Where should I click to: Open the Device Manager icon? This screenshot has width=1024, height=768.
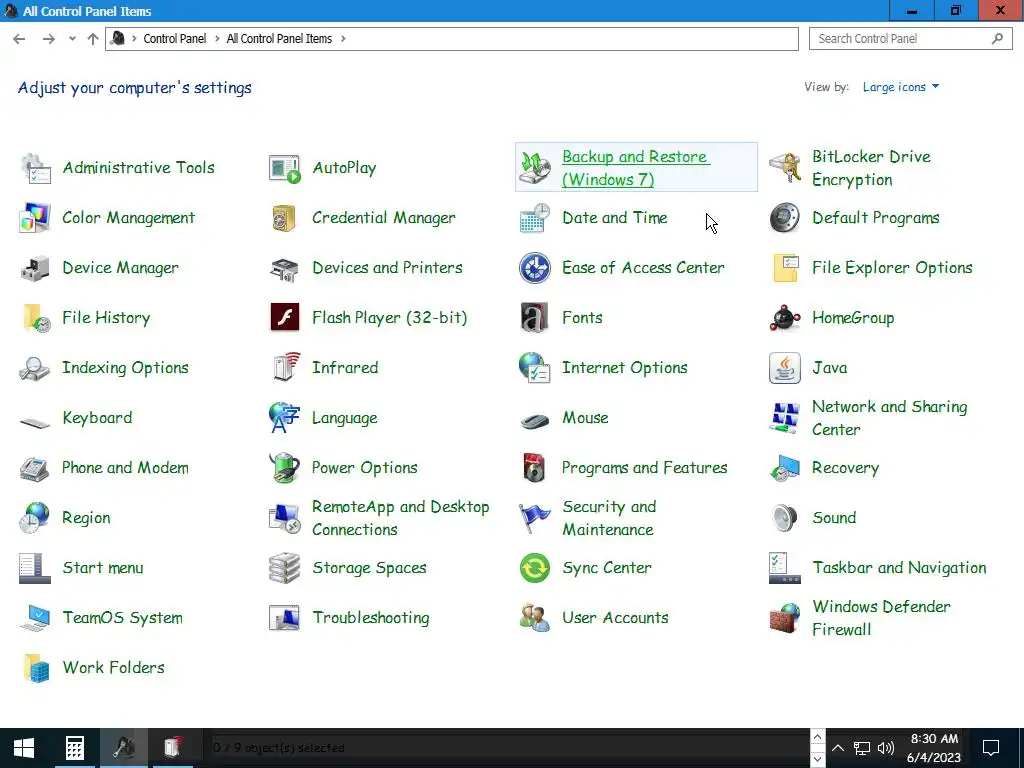pos(35,268)
